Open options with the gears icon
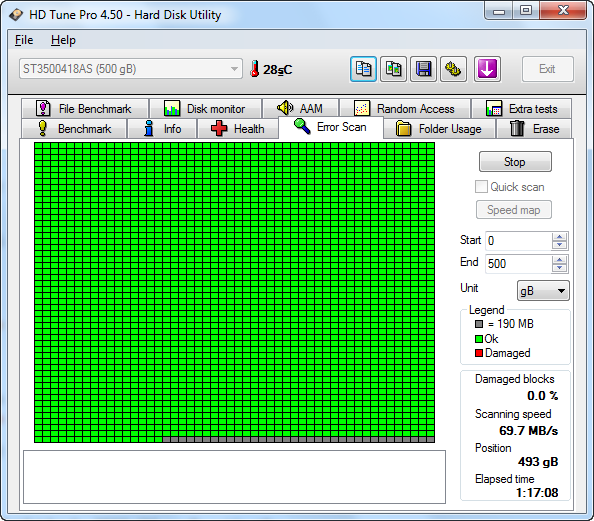The width and height of the screenshot is (594, 521). point(453,69)
